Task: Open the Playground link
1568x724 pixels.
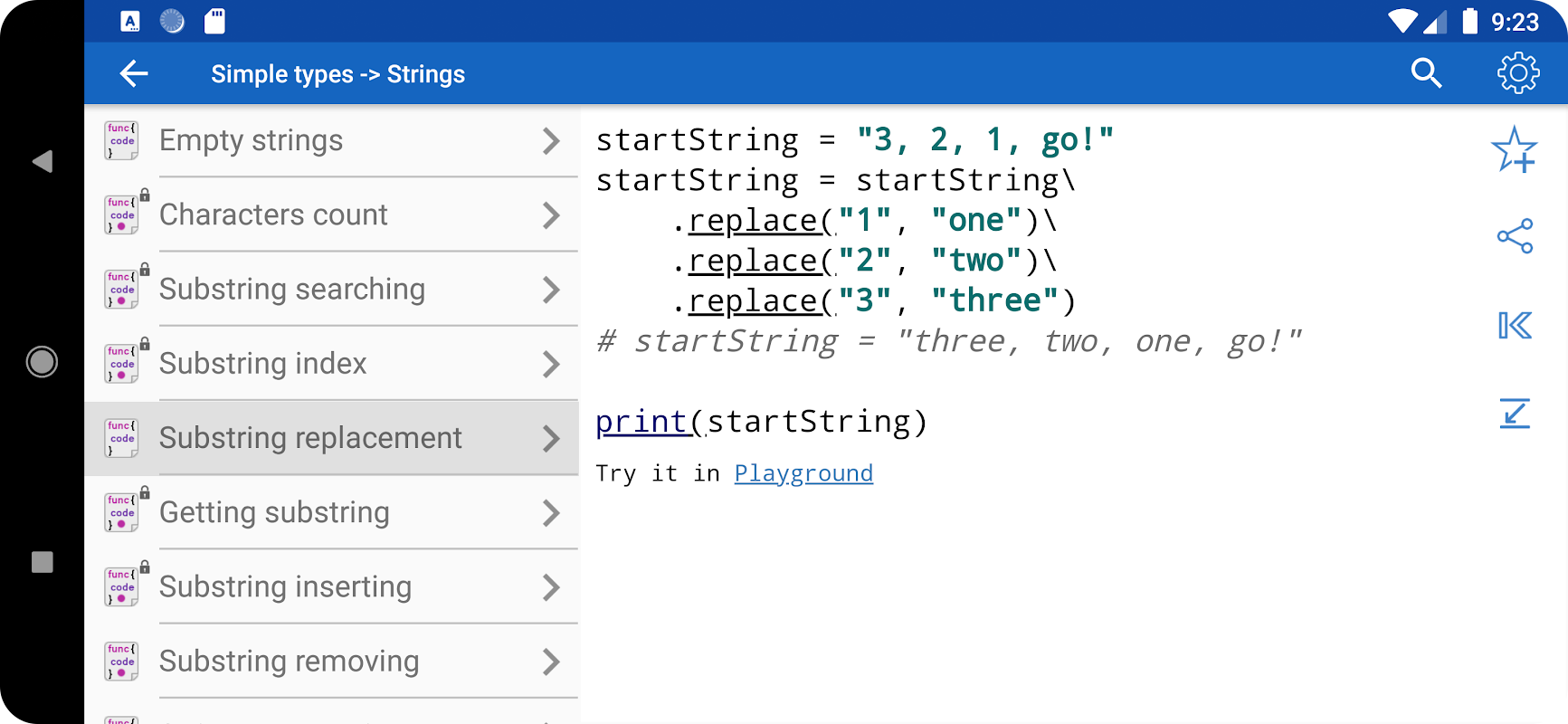Action: point(803,473)
